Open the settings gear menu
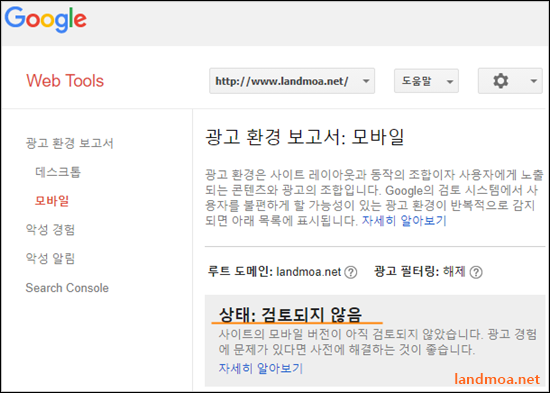This screenshot has height=393, width=550. tap(510, 81)
